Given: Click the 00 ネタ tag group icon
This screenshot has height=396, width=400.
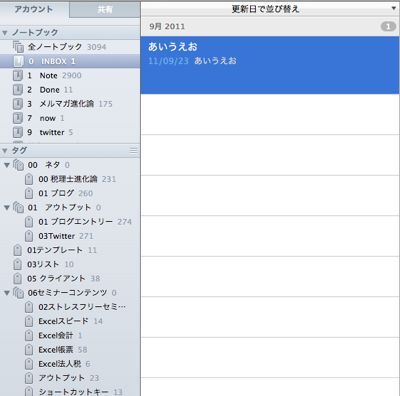Looking at the screenshot, I should [x=18, y=165].
